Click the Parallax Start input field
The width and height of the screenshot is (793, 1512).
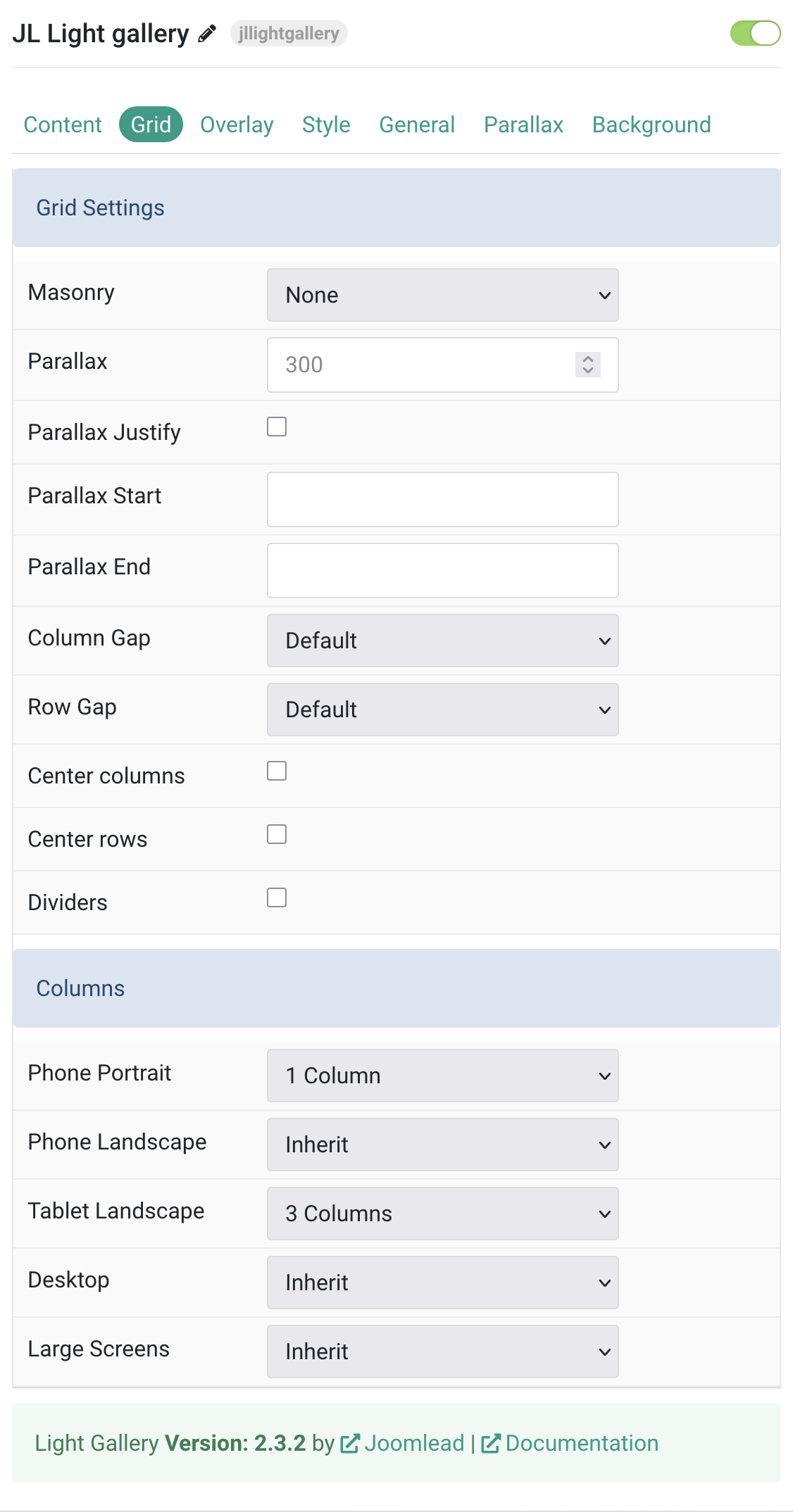click(x=442, y=499)
